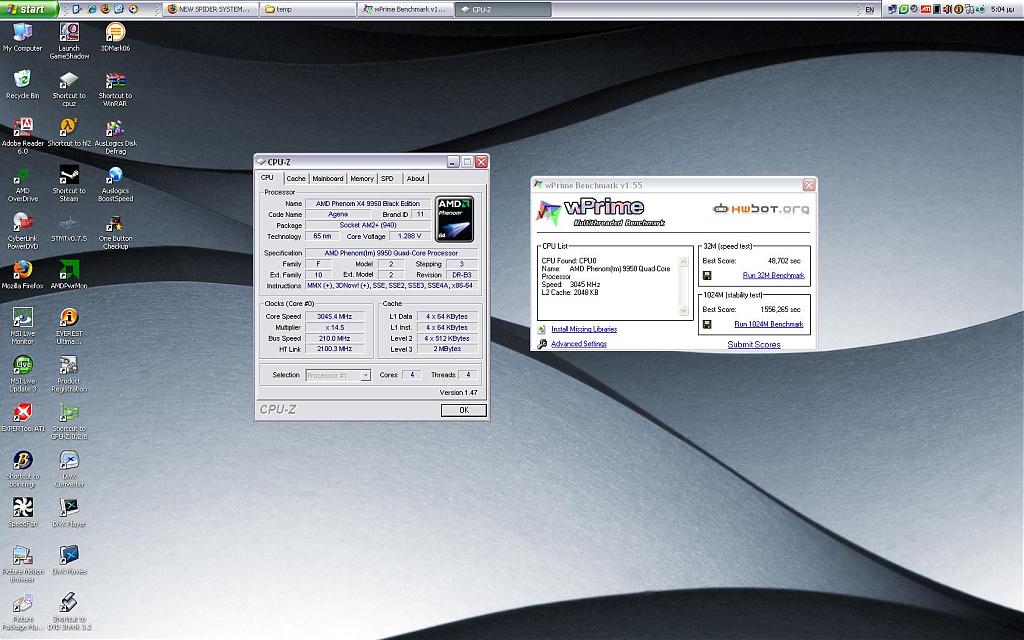Screen dimensions: 1024x640
Task: Minimize the CPU-Z window
Action: pyautogui.click(x=453, y=162)
